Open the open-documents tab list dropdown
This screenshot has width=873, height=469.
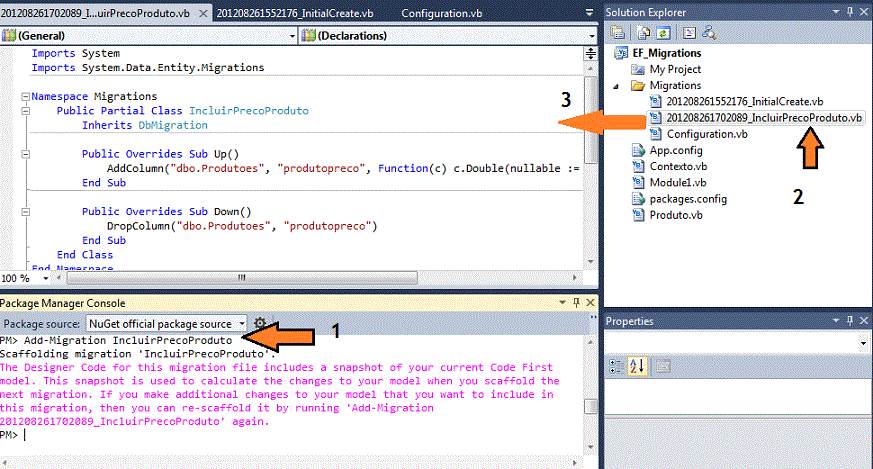589,12
